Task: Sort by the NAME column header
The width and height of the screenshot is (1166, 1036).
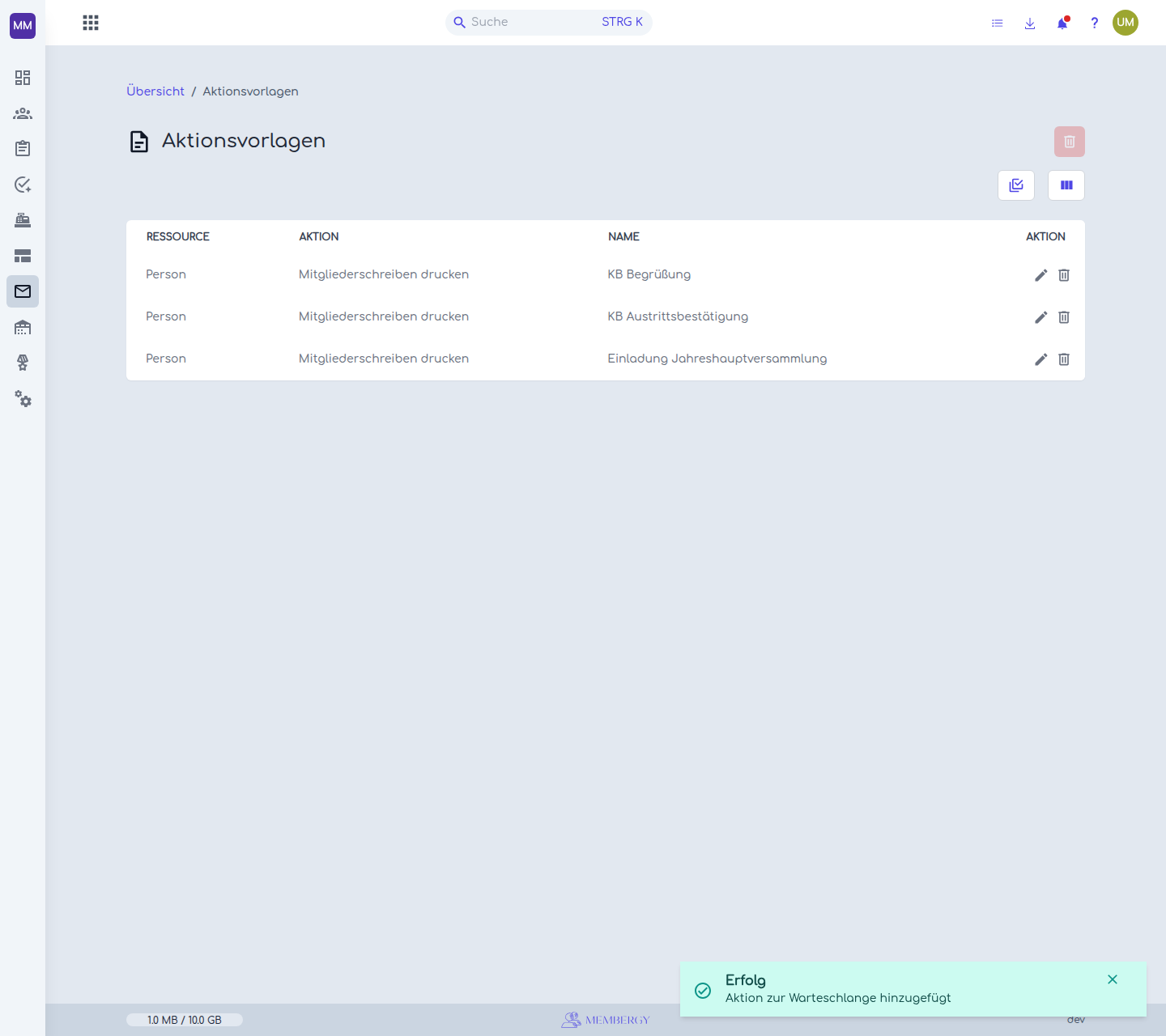Action: tap(623, 236)
